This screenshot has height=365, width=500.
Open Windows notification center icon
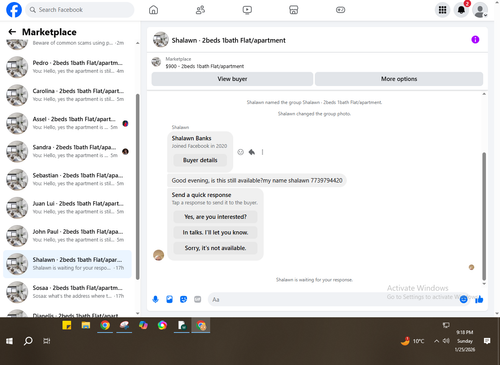click(487, 341)
